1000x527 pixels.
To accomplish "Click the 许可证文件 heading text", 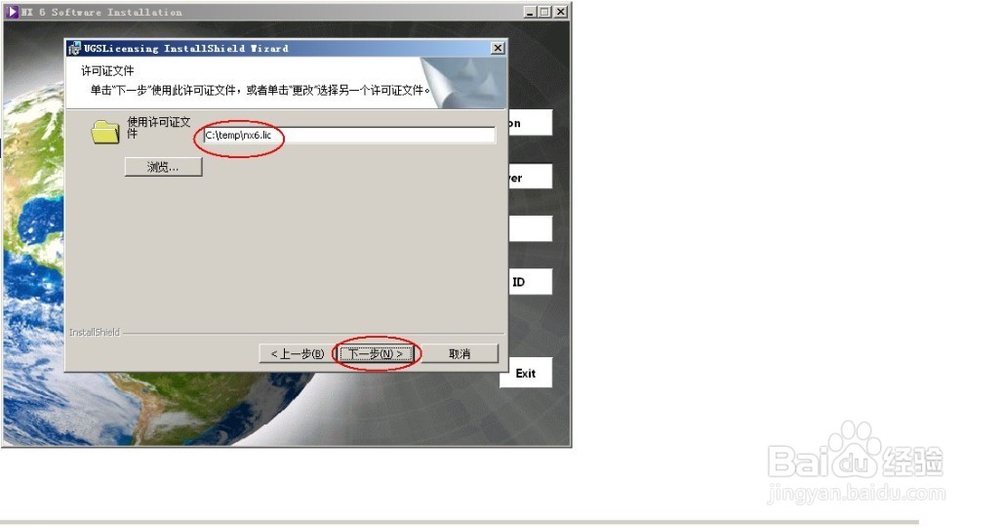I will 107,71.
